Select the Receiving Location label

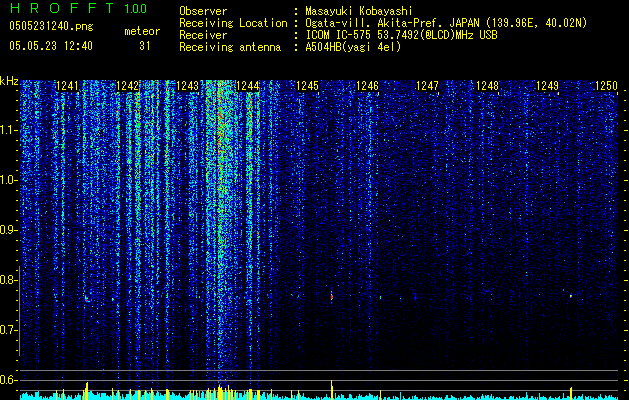click(233, 23)
